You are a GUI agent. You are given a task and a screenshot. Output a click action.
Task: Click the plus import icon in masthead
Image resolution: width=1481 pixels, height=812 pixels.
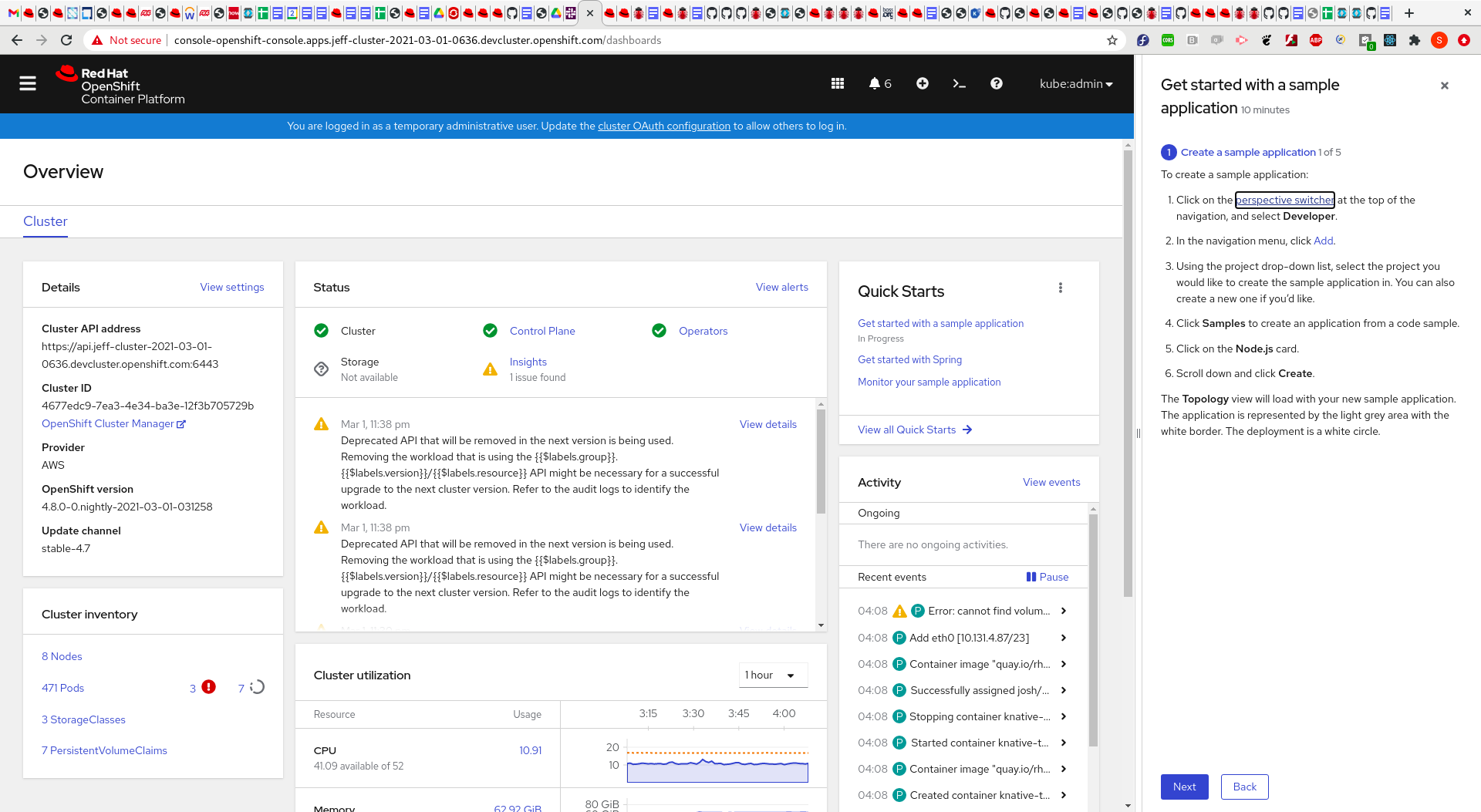pyautogui.click(x=923, y=84)
